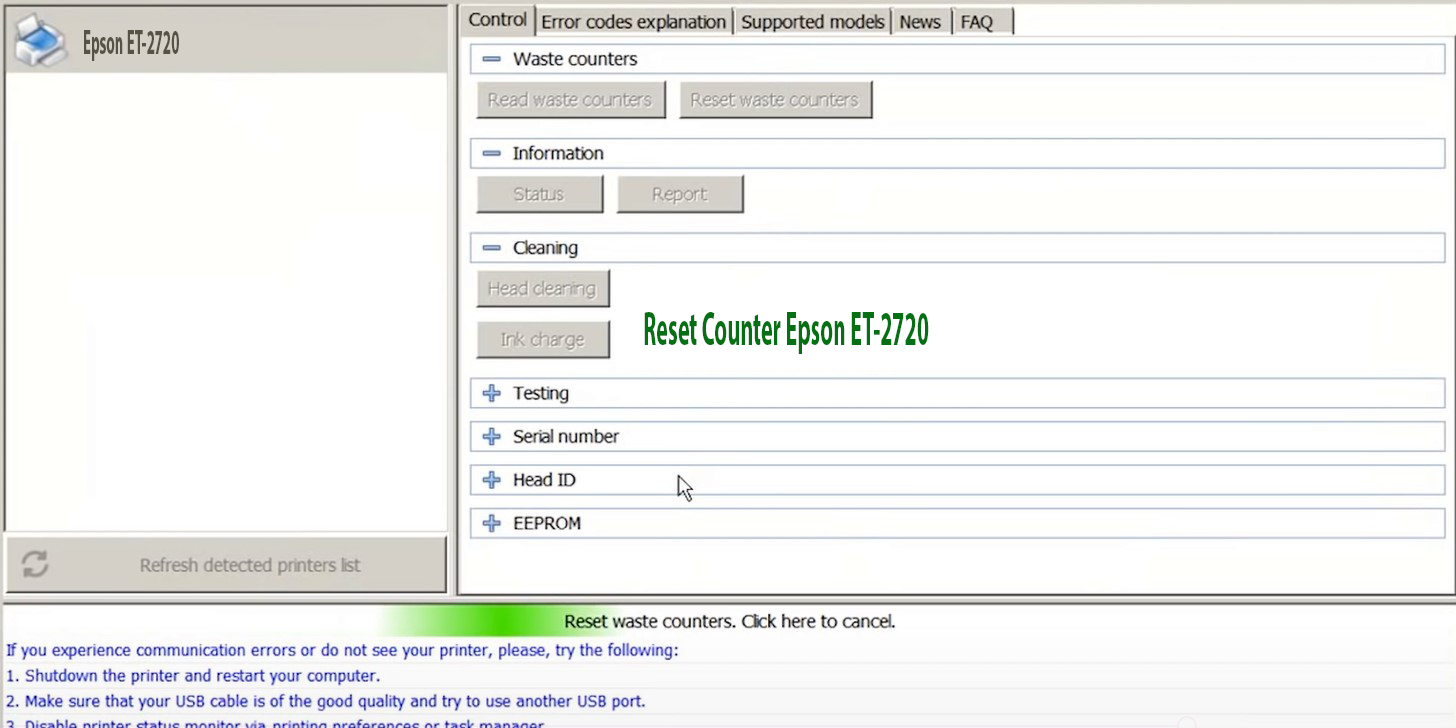Click the empty detected printers list panel
The height and width of the screenshot is (728, 1456).
pyautogui.click(x=226, y=300)
